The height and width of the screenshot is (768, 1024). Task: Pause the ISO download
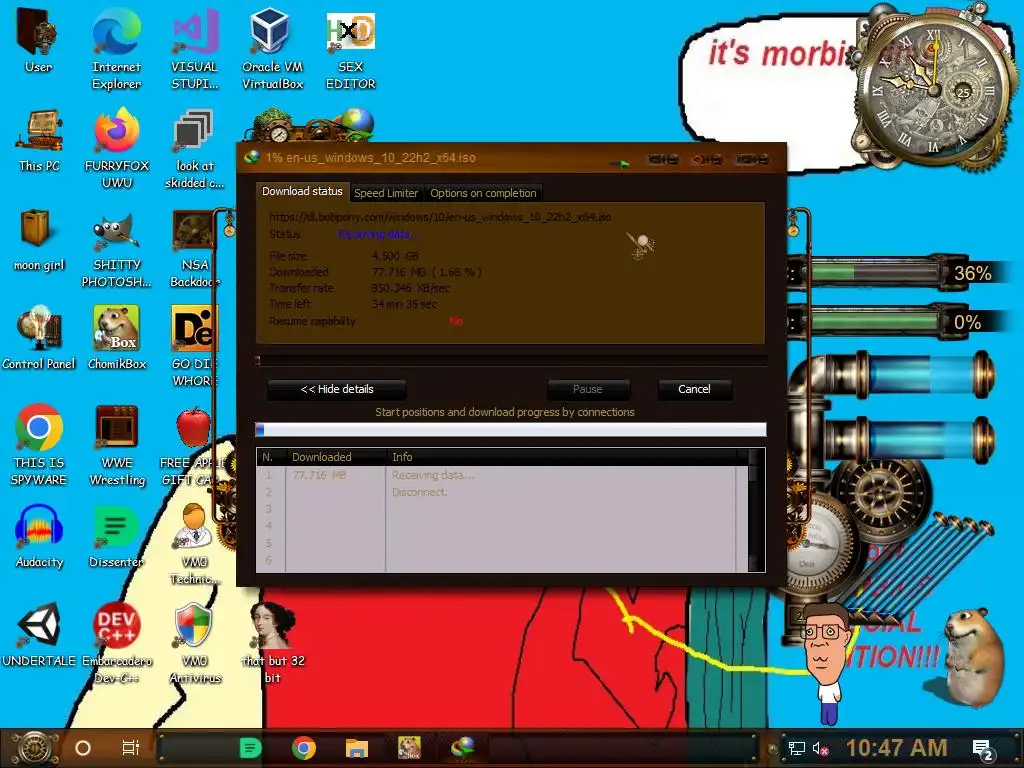coord(588,389)
